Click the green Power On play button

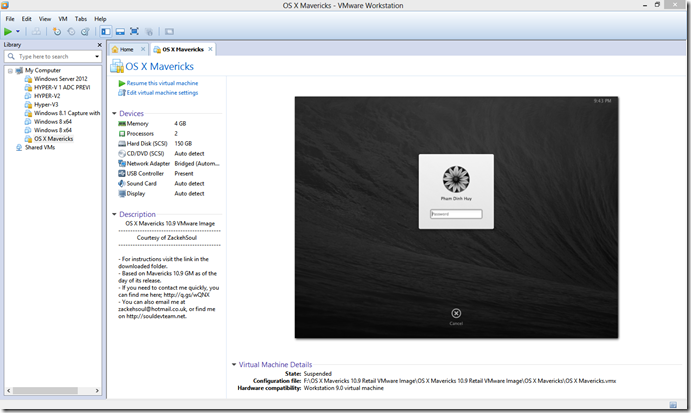[x=8, y=31]
